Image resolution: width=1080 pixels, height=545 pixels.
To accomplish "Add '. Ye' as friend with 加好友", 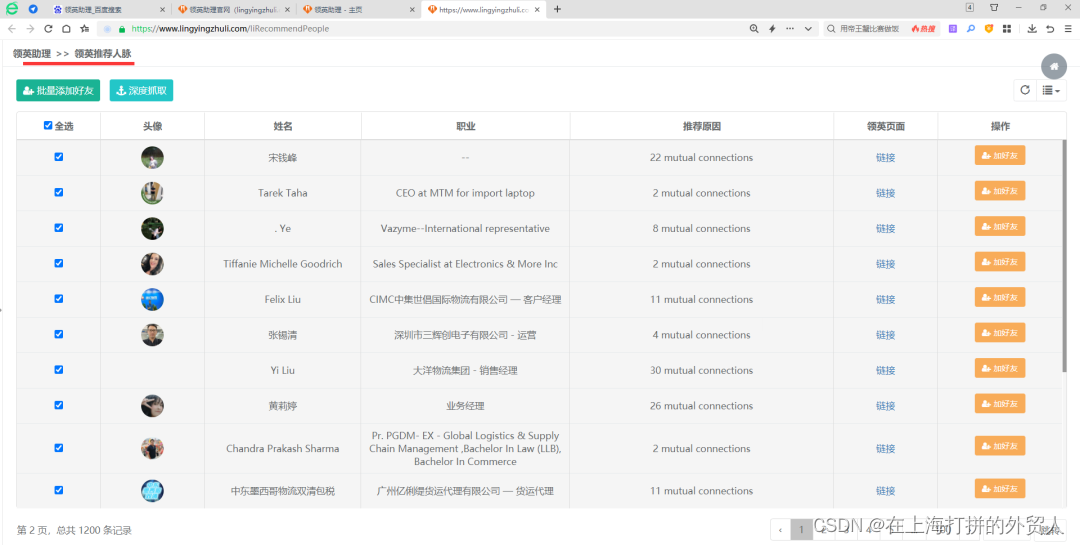I will point(999,227).
